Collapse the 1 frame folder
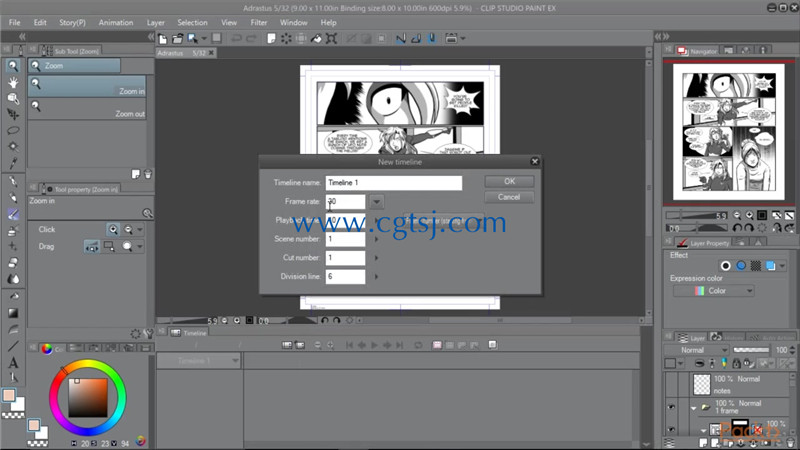Image resolution: width=800 pixels, height=450 pixels. click(x=694, y=408)
